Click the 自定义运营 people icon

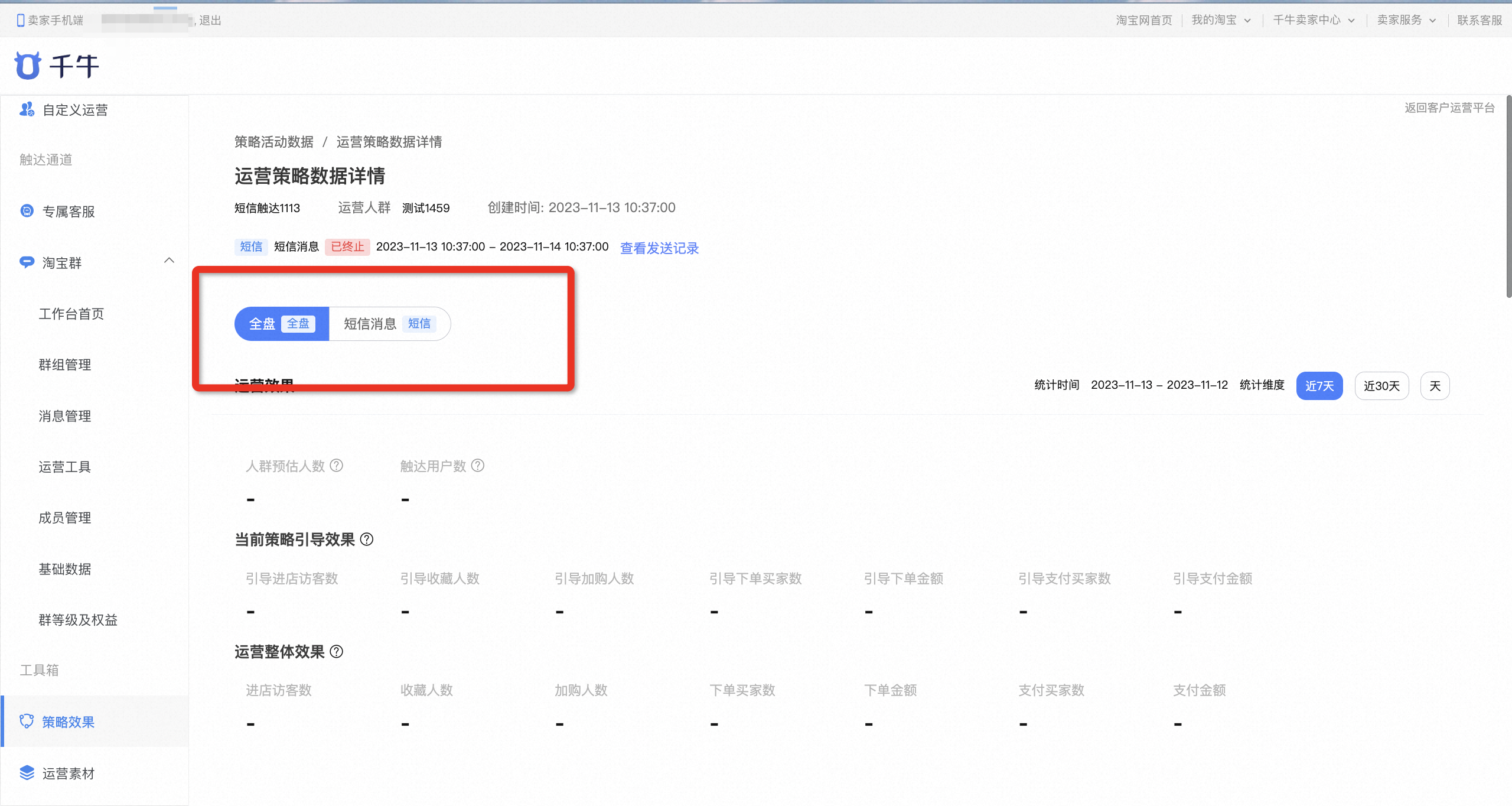[x=27, y=109]
